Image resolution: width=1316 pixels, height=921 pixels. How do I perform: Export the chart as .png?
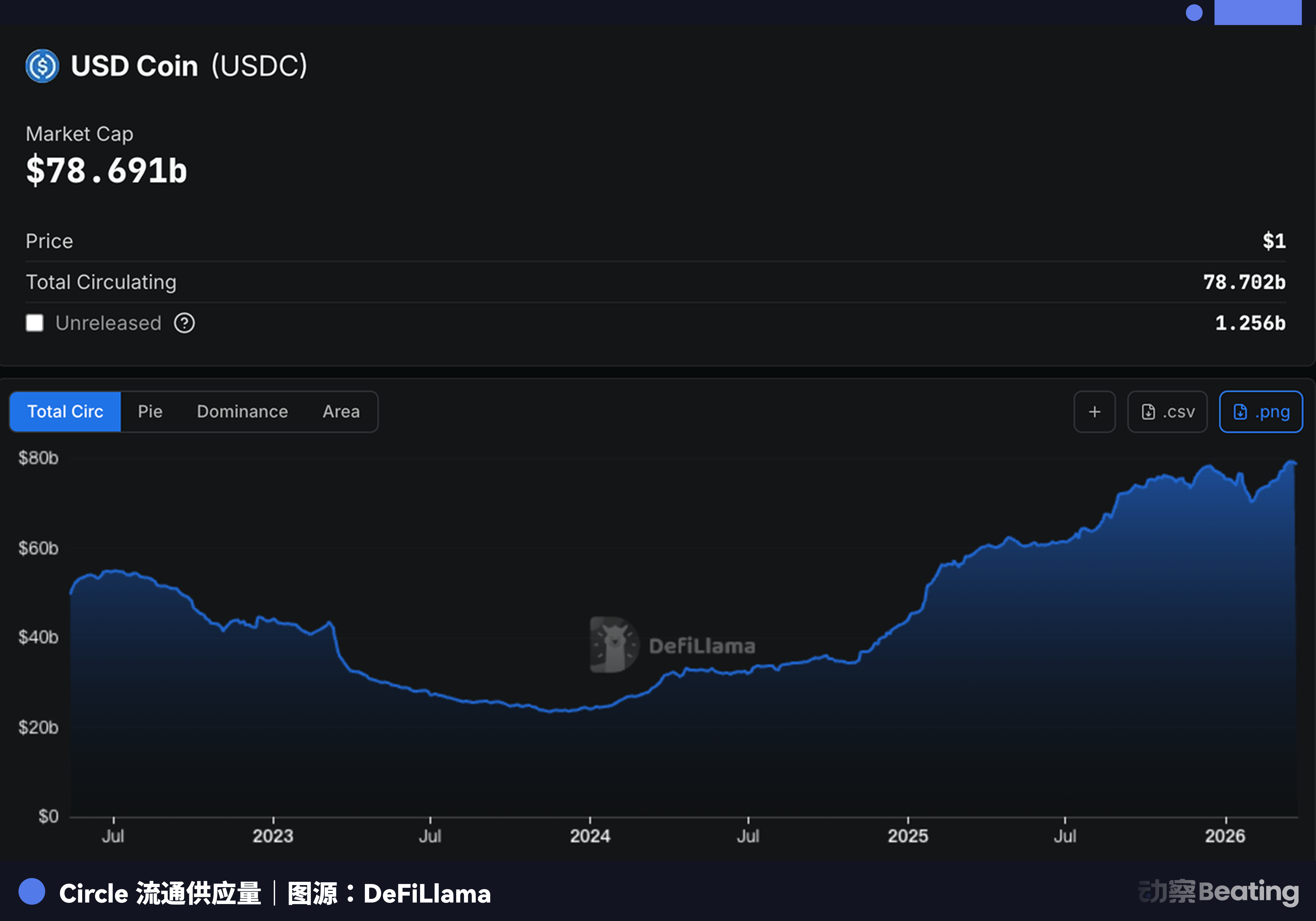1260,411
